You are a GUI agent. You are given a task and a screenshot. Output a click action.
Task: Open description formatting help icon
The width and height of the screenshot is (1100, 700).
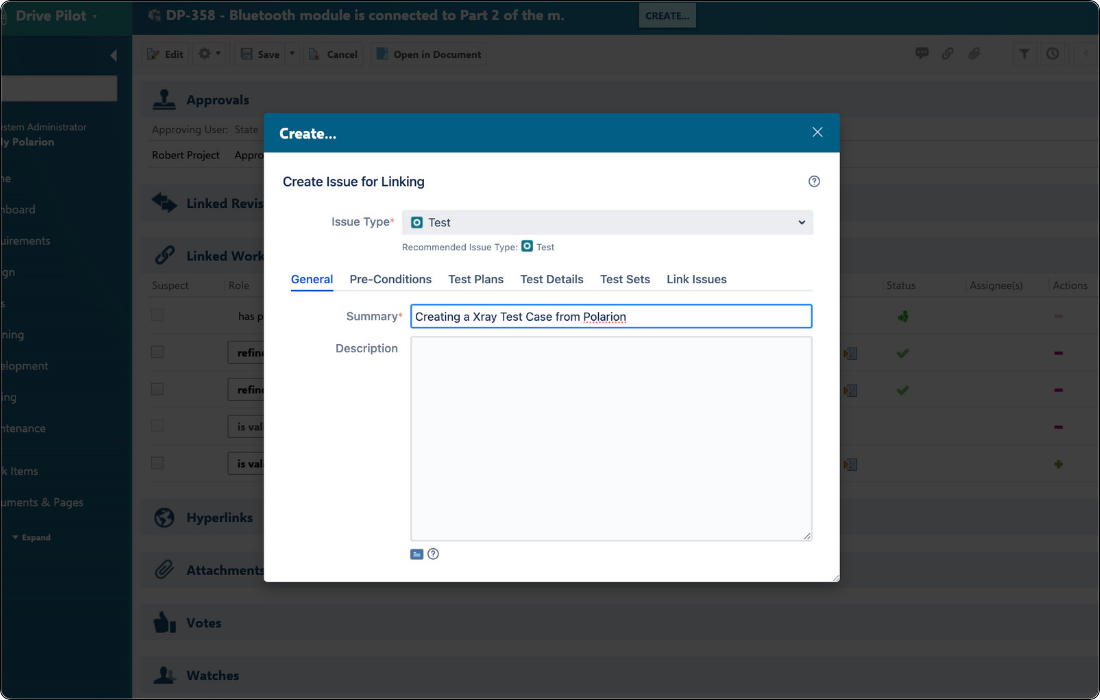pyautogui.click(x=434, y=554)
